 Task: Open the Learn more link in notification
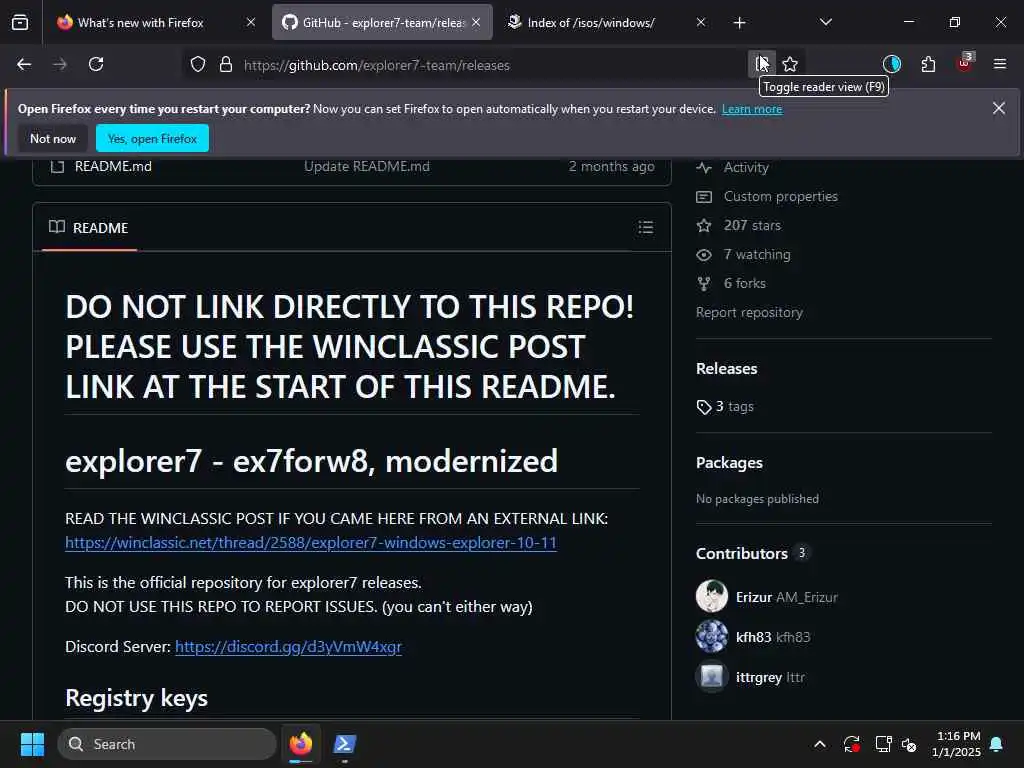(752, 109)
